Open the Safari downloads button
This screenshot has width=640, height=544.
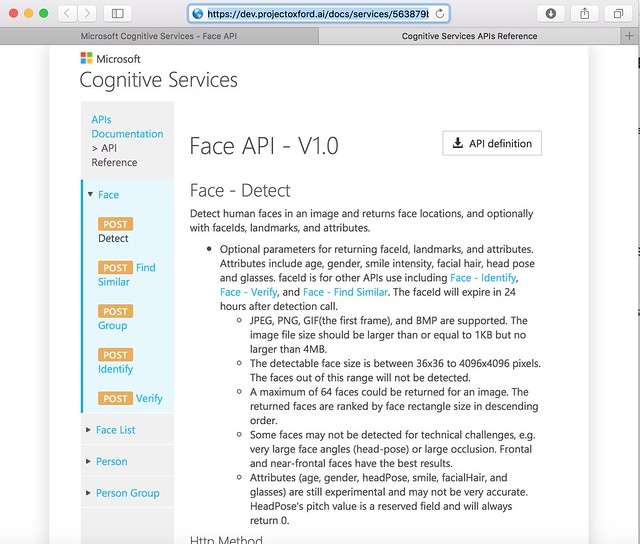pos(551,13)
